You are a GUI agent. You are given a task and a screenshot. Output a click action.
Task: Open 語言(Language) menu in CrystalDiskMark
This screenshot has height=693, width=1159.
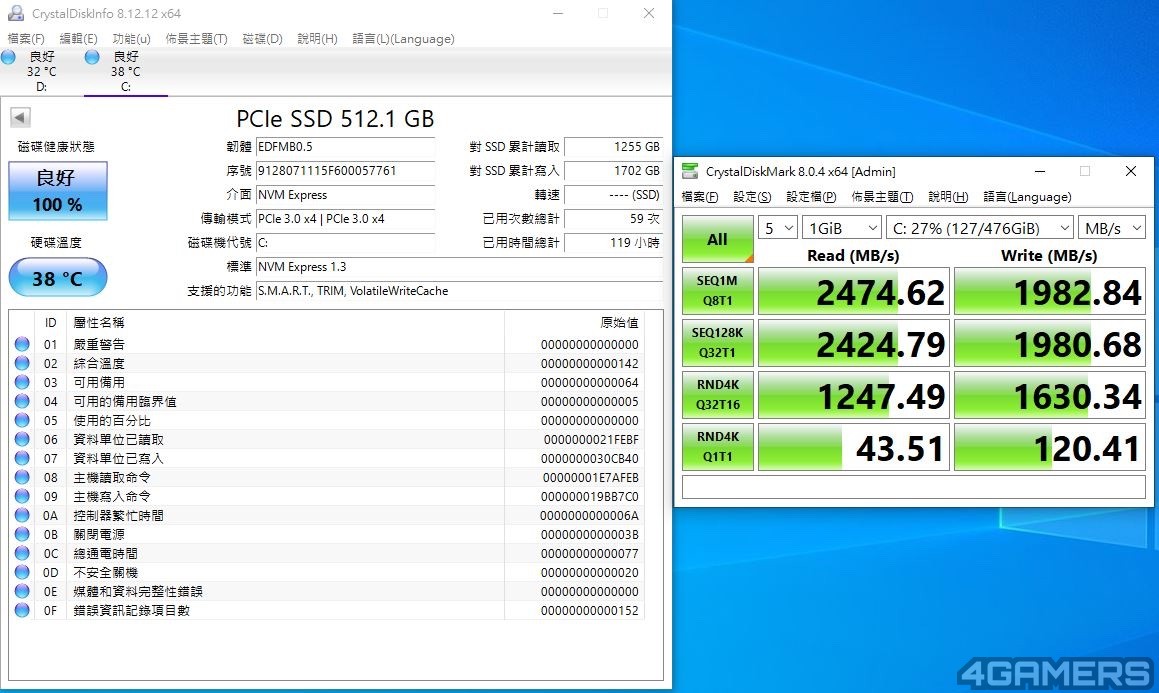click(x=1027, y=197)
